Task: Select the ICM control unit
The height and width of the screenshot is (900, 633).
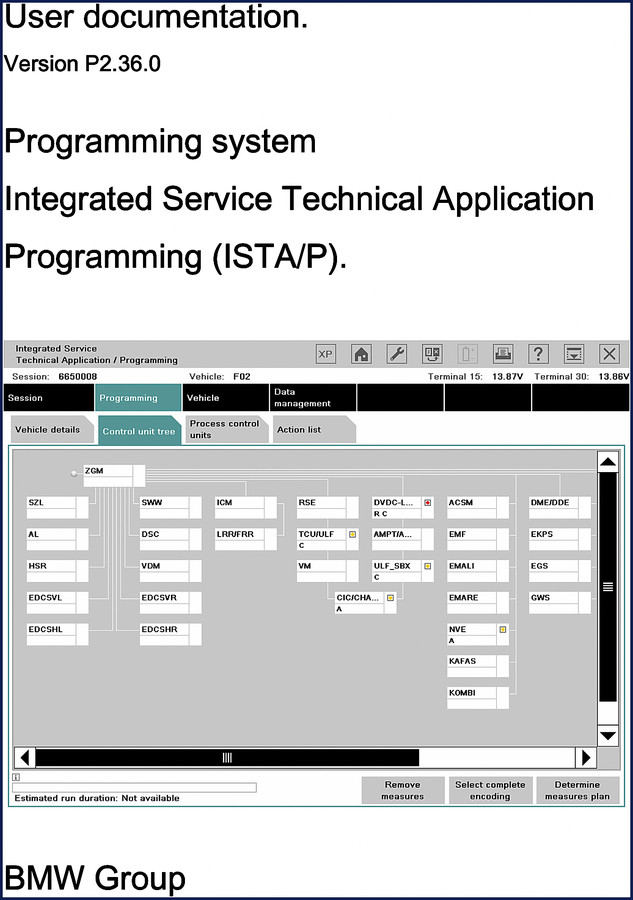Action: point(246,508)
